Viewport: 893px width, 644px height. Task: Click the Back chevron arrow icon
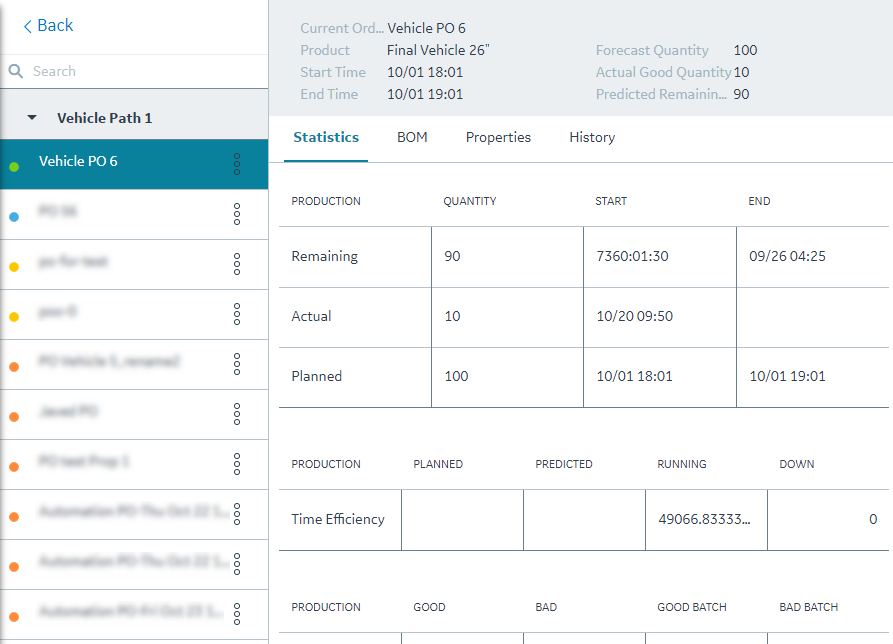[27, 26]
